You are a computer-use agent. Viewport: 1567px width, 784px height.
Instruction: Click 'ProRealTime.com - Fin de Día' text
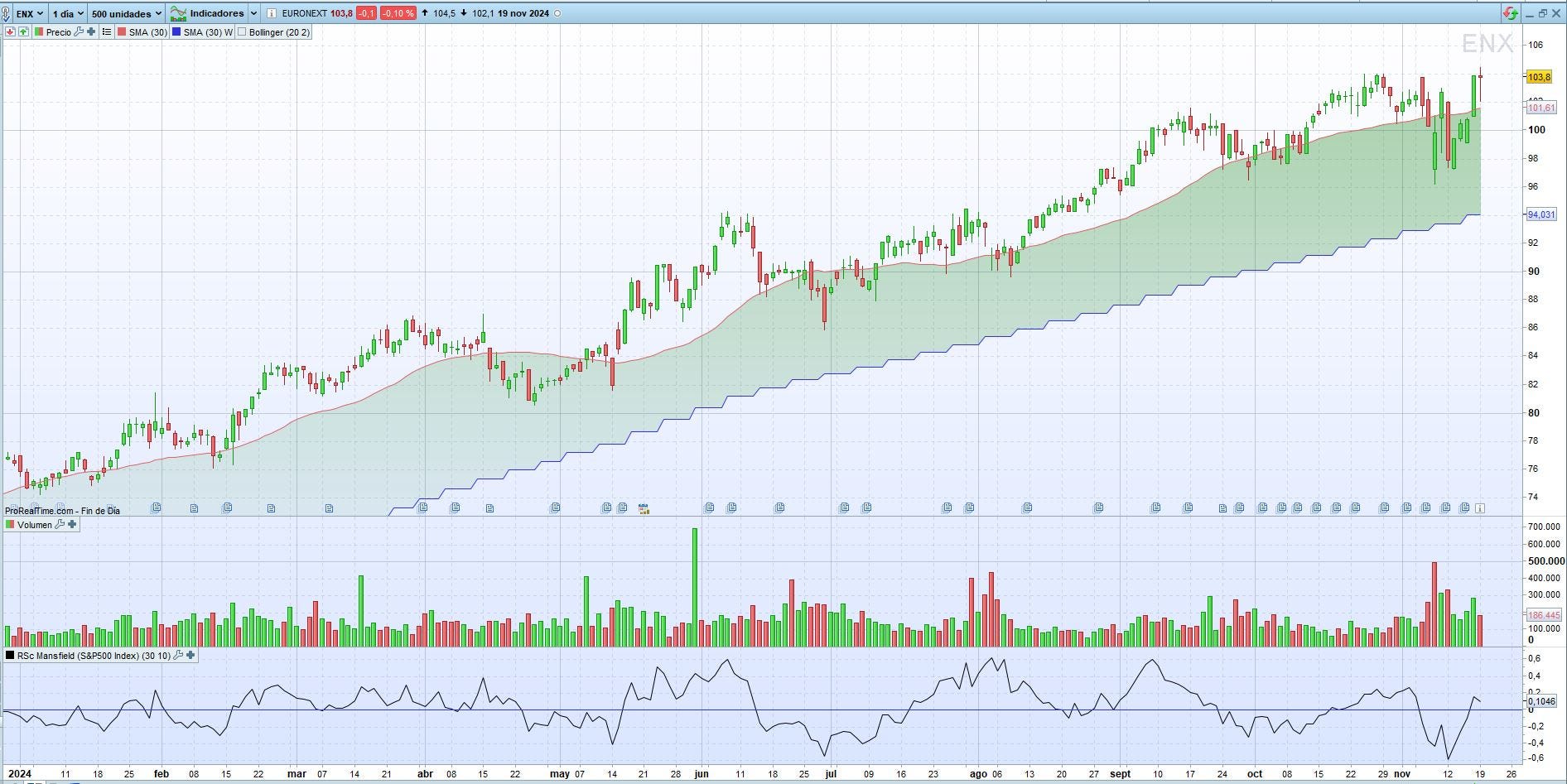(x=62, y=511)
